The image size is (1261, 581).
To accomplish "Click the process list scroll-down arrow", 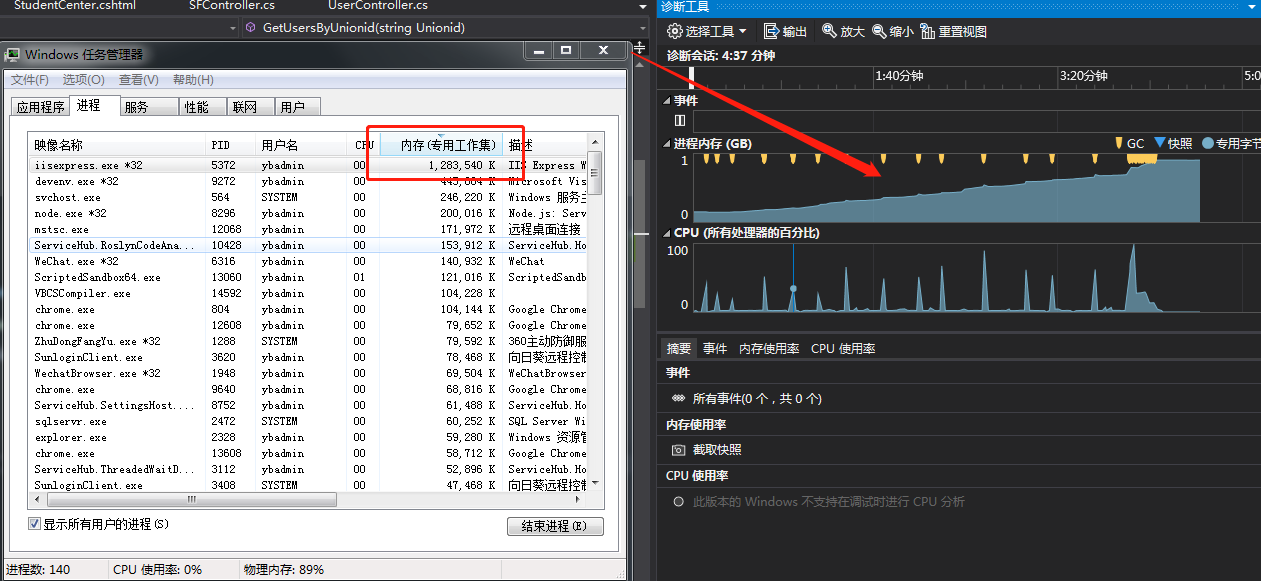I will pyautogui.click(x=595, y=484).
